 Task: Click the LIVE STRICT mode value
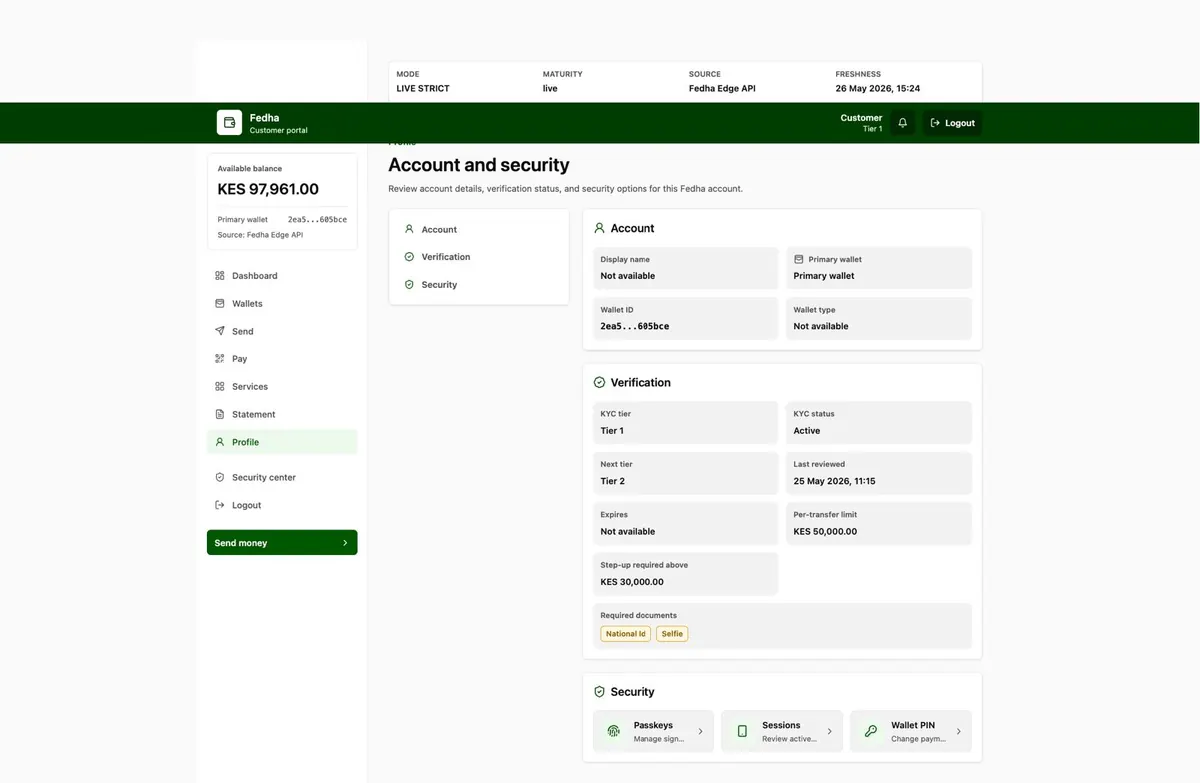pos(423,89)
